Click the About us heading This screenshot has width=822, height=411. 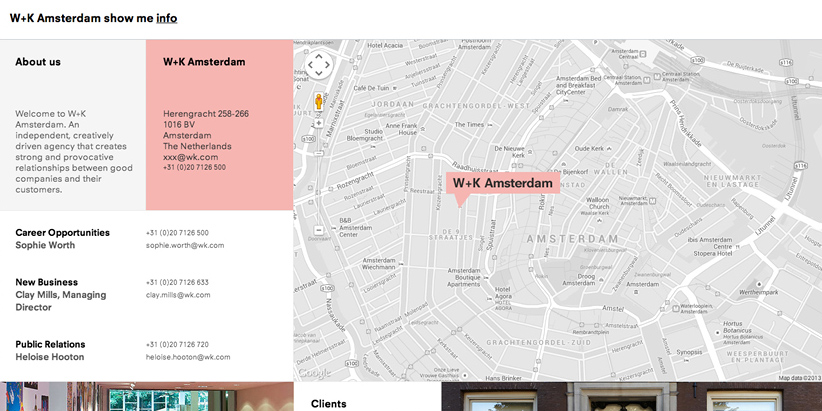tap(38, 62)
